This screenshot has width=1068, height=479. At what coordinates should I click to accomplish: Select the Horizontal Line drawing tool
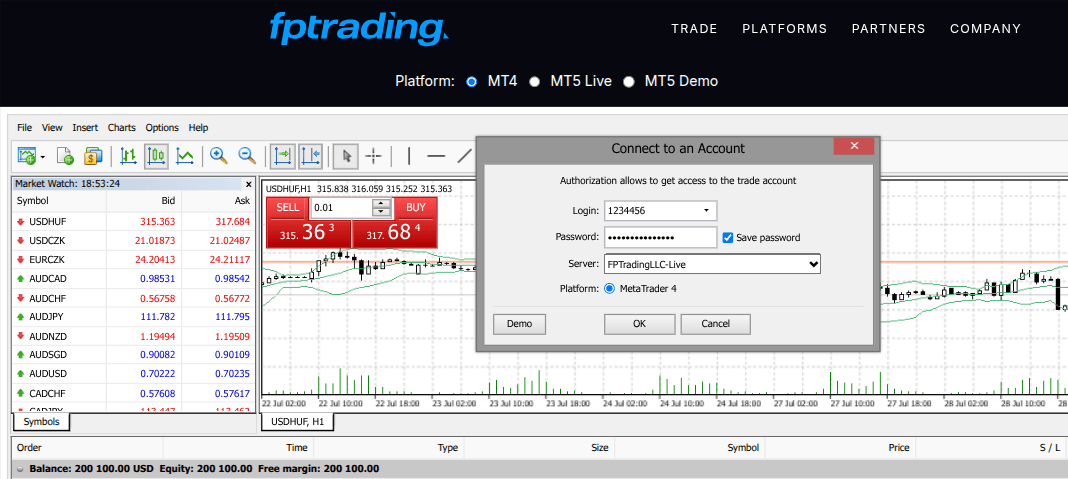click(x=436, y=156)
